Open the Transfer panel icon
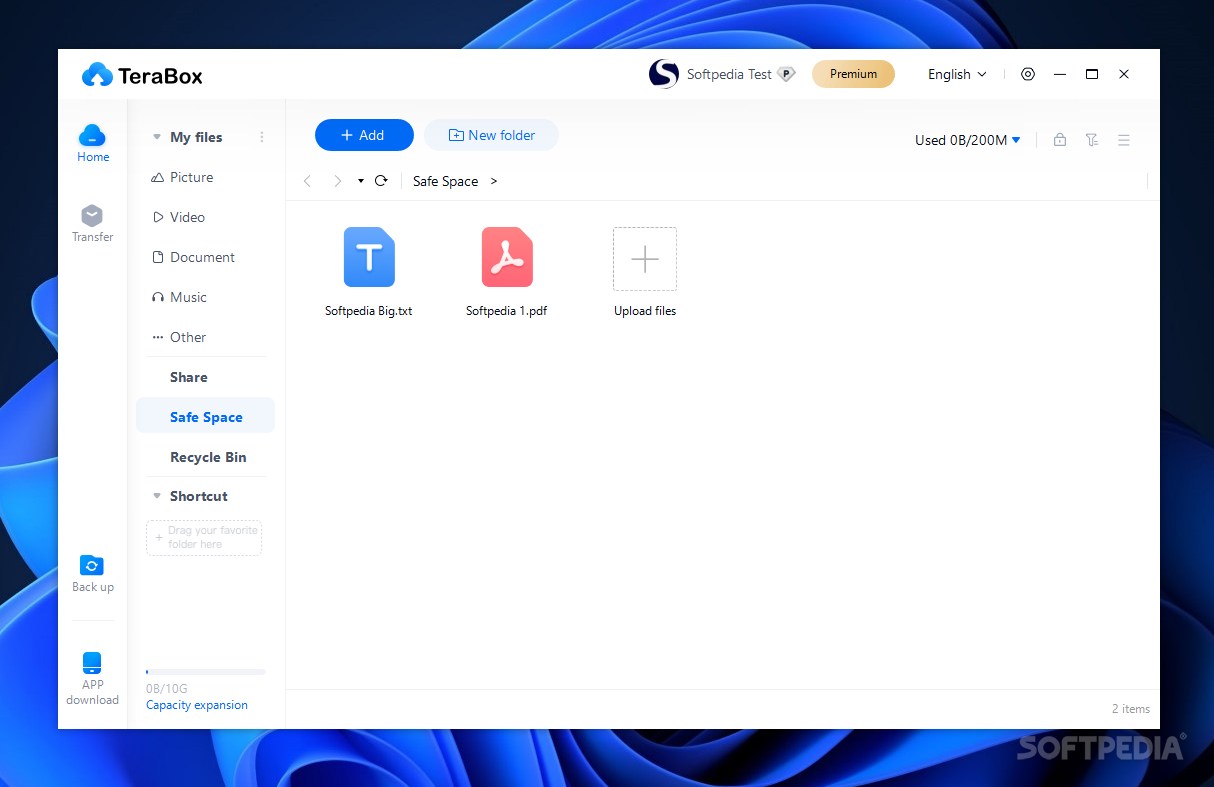Screen dimensions: 1214x787 92,216
